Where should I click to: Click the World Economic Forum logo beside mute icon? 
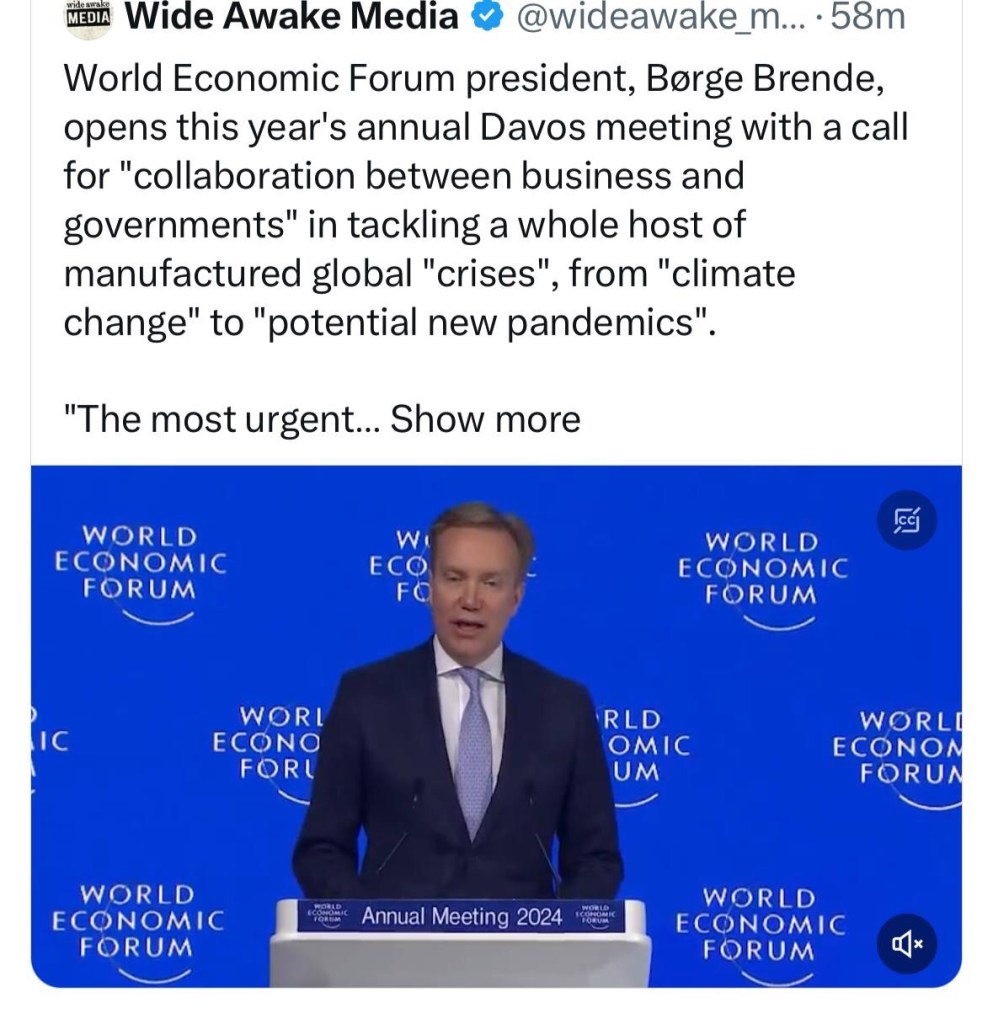point(760,930)
